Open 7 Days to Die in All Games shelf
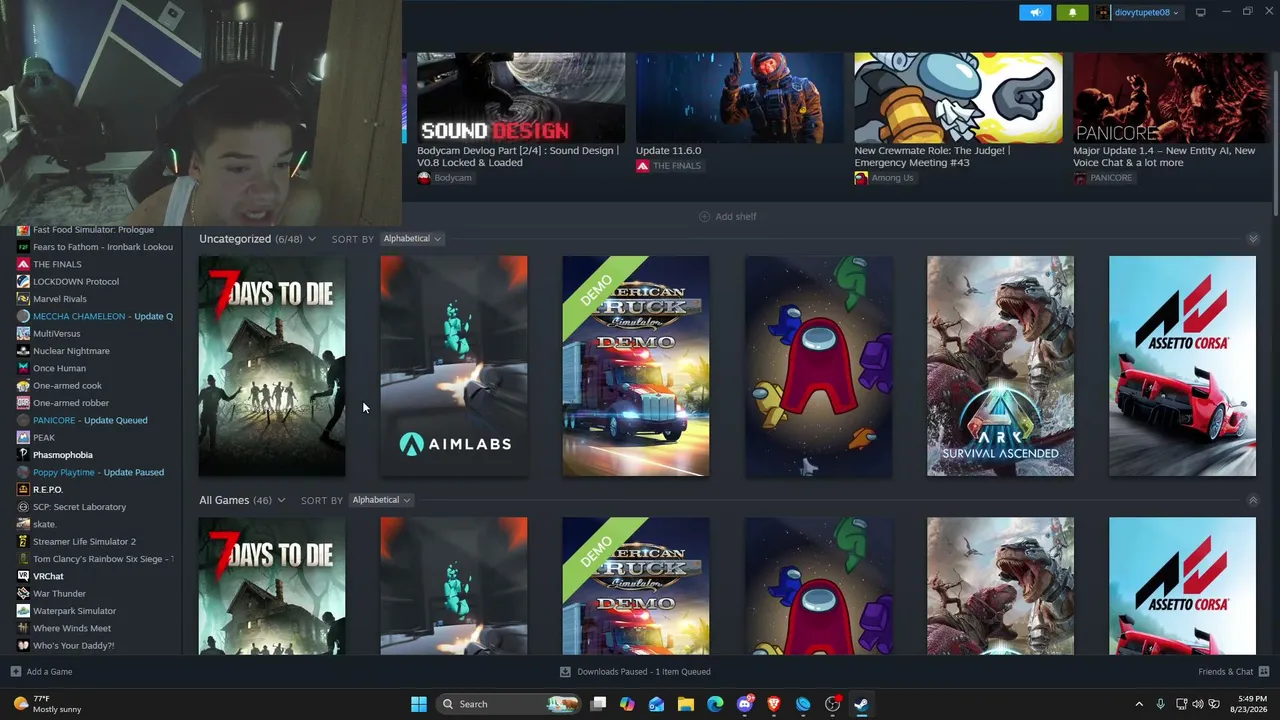1280x720 pixels. (x=272, y=586)
